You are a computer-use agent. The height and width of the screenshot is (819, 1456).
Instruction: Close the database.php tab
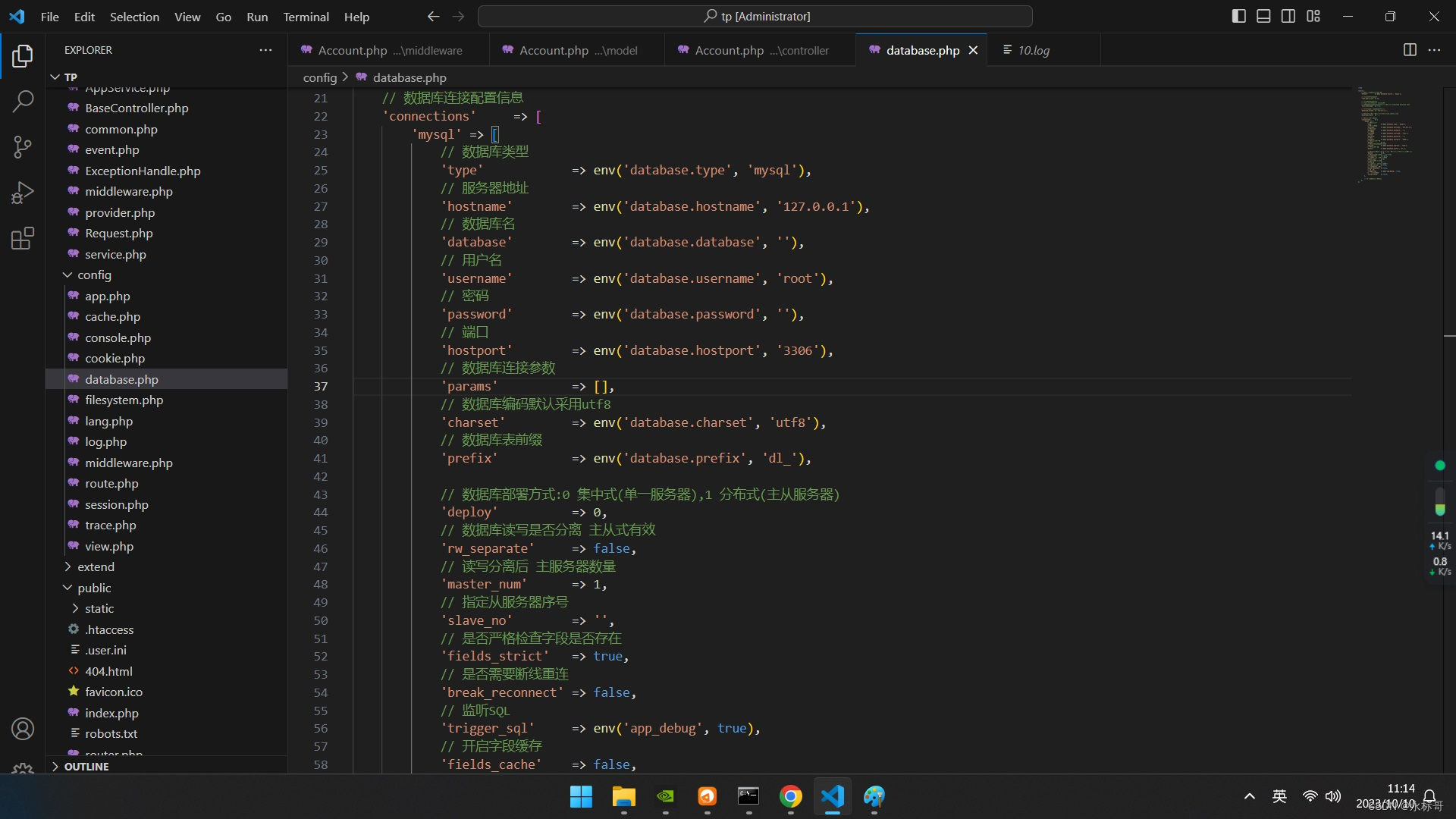[973, 50]
